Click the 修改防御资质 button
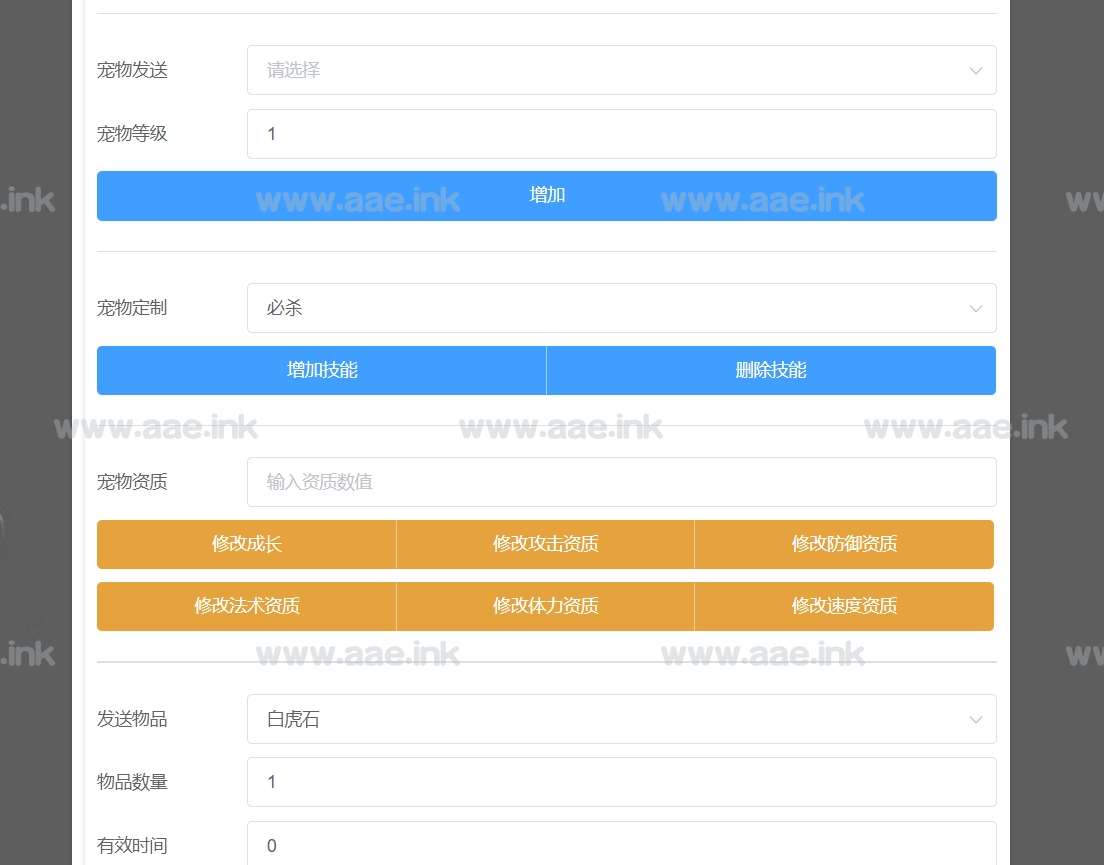This screenshot has width=1104, height=865. point(844,544)
